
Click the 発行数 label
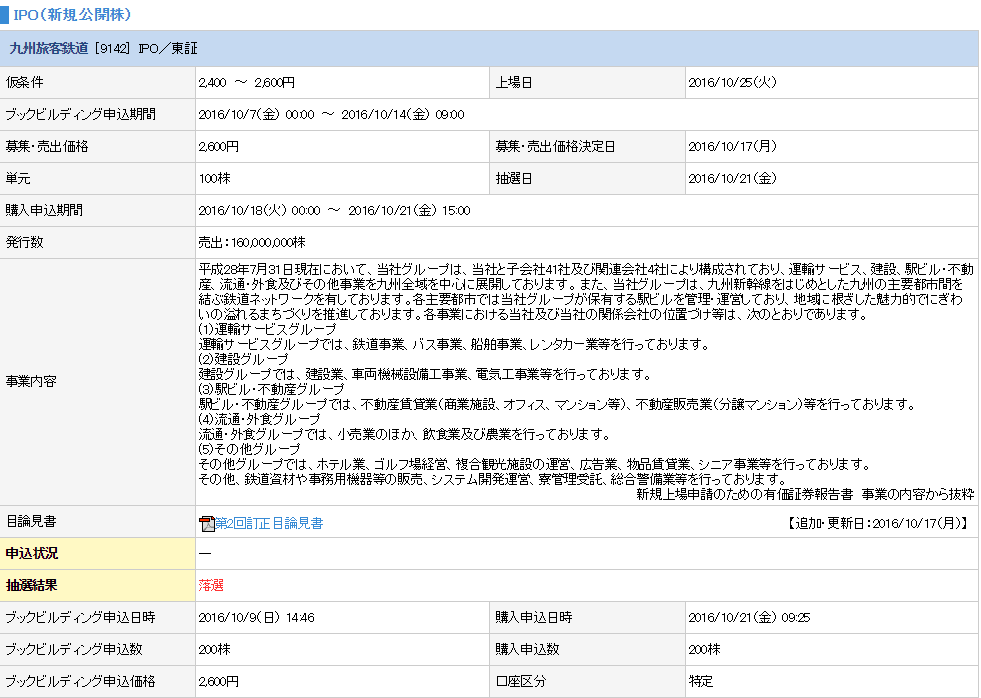(x=24, y=242)
